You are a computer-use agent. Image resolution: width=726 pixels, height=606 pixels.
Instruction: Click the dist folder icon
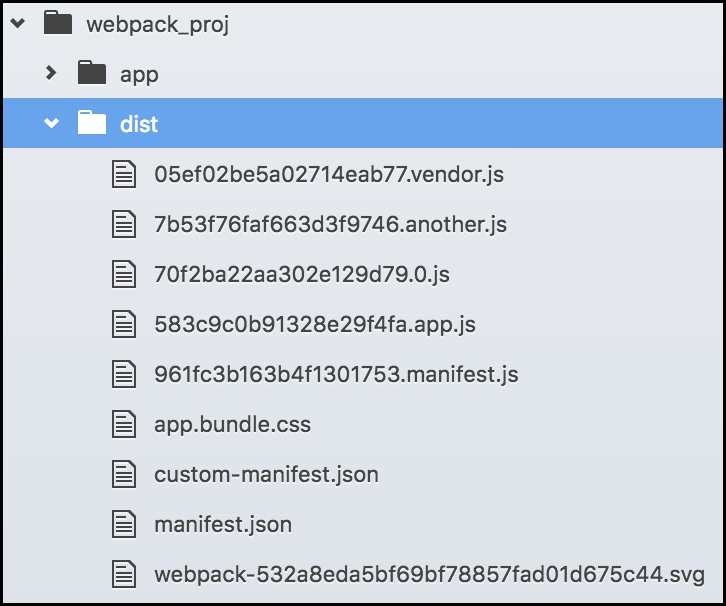click(x=92, y=124)
